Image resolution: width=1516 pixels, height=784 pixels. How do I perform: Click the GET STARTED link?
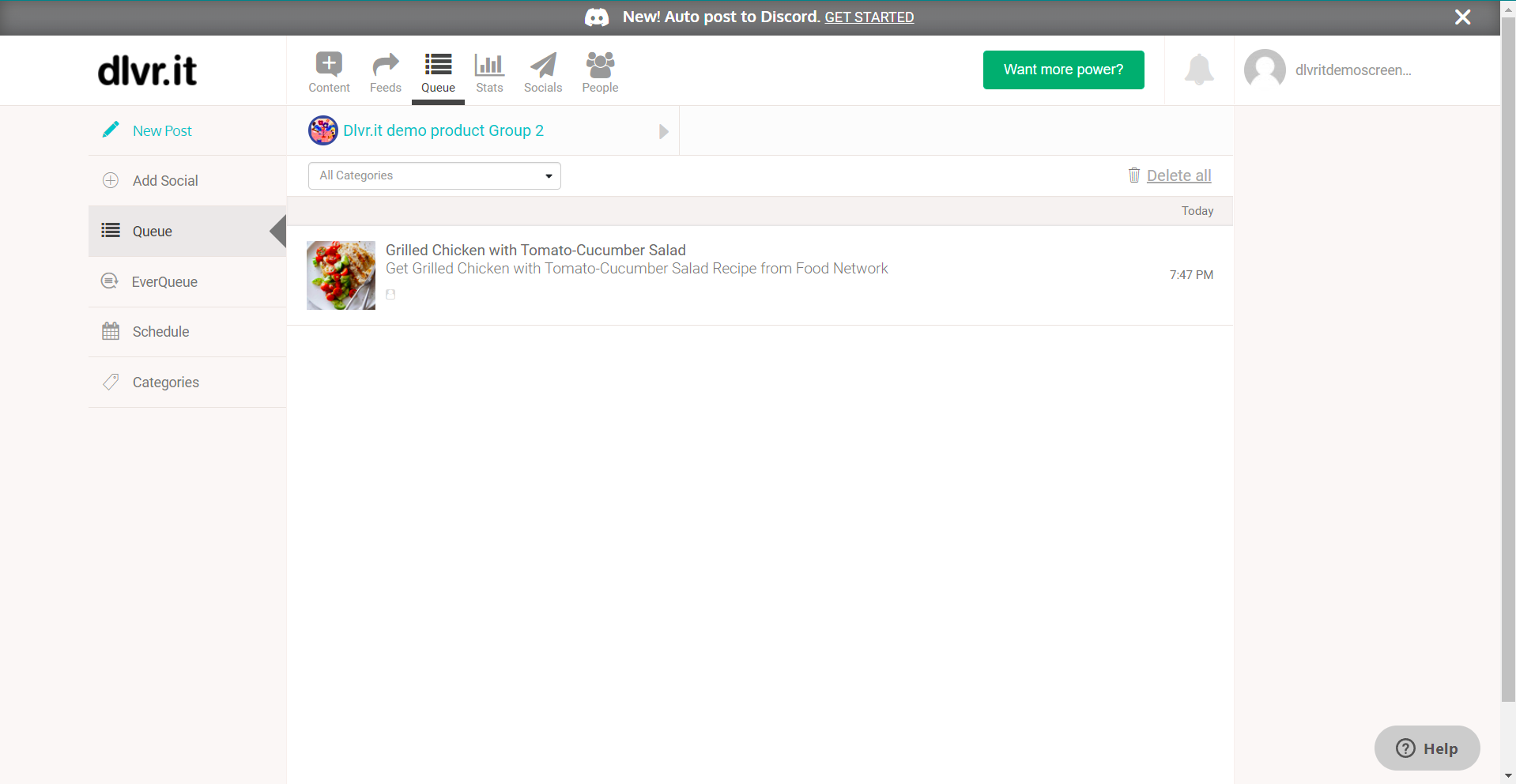(869, 17)
